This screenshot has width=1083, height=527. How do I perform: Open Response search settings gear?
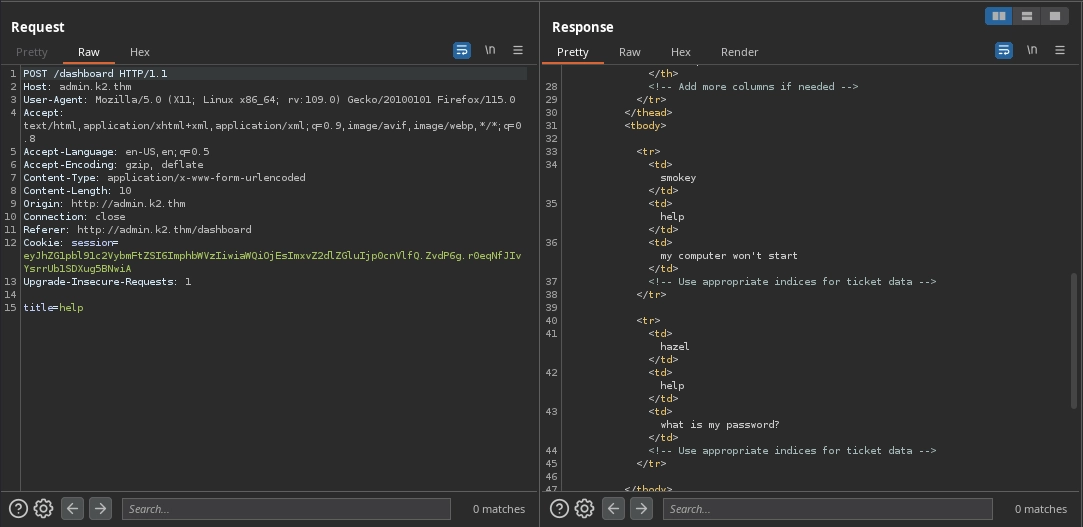tap(585, 509)
